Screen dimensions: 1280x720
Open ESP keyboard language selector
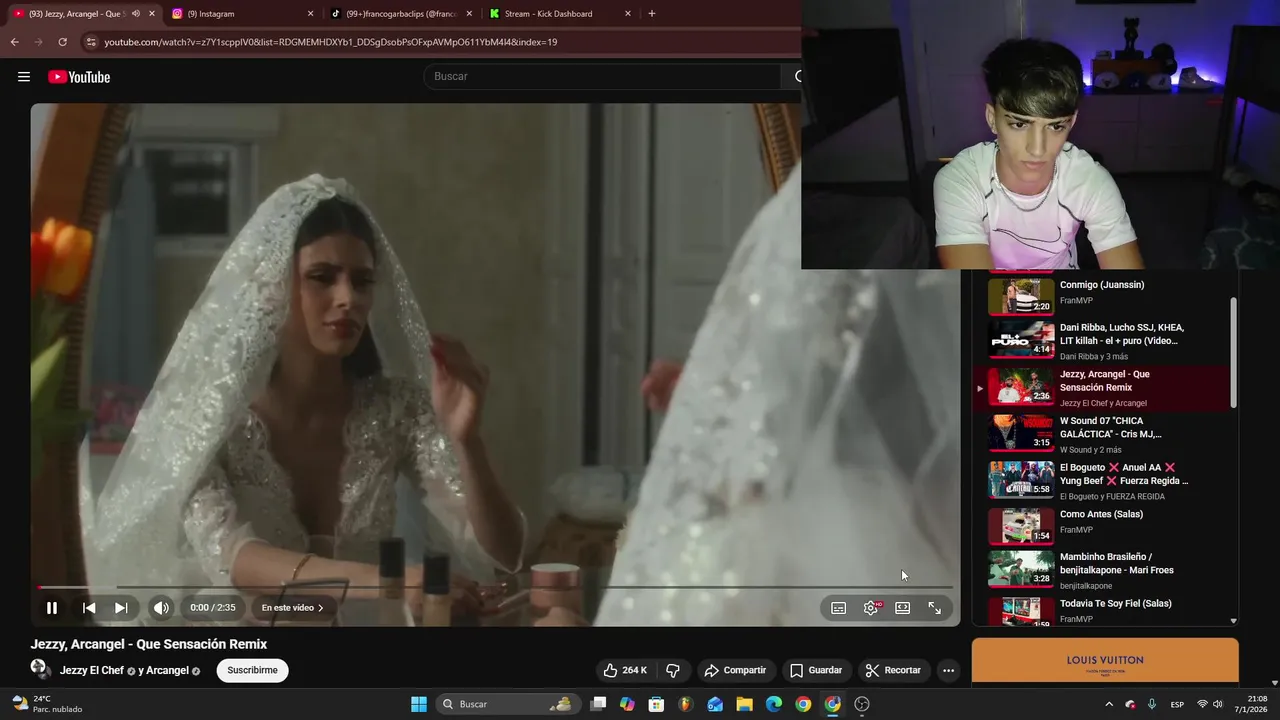1178,704
